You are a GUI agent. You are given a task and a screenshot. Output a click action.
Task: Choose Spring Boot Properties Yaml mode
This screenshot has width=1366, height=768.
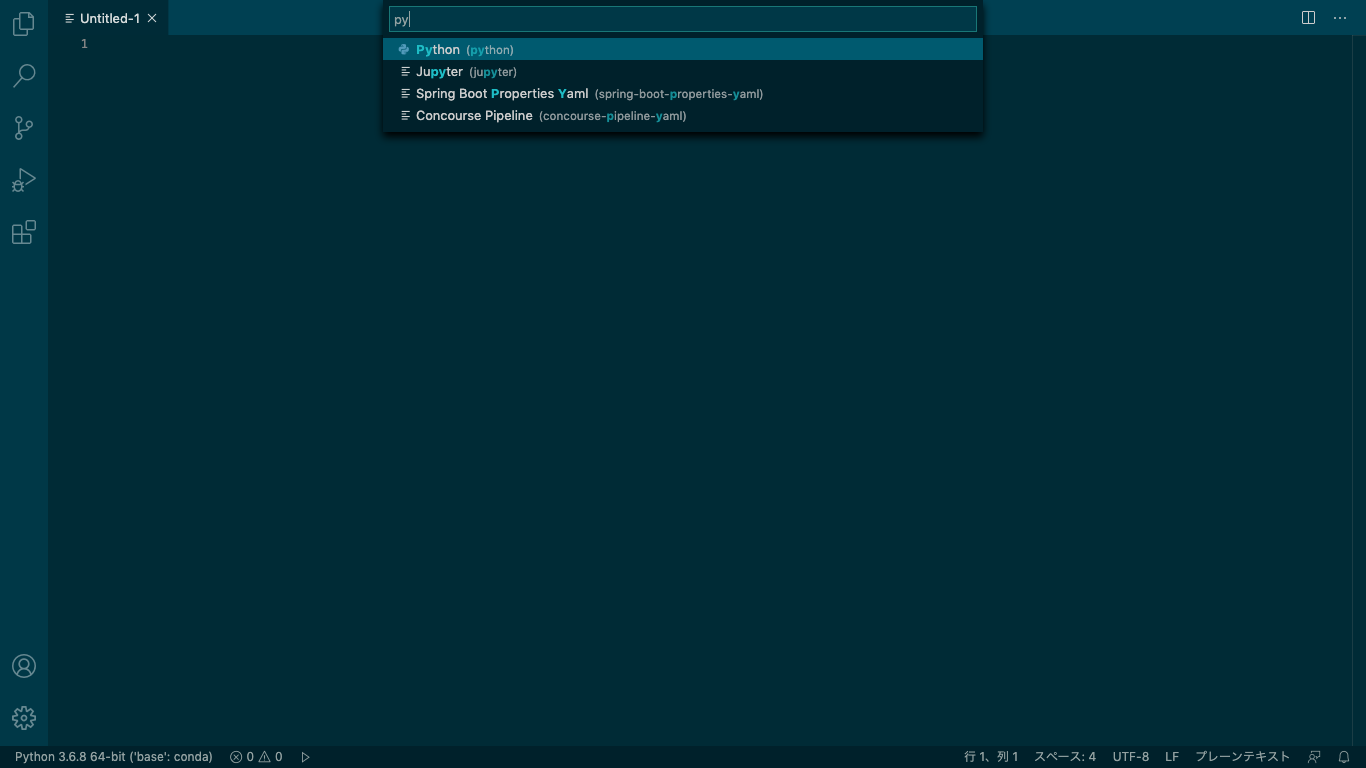[683, 93]
